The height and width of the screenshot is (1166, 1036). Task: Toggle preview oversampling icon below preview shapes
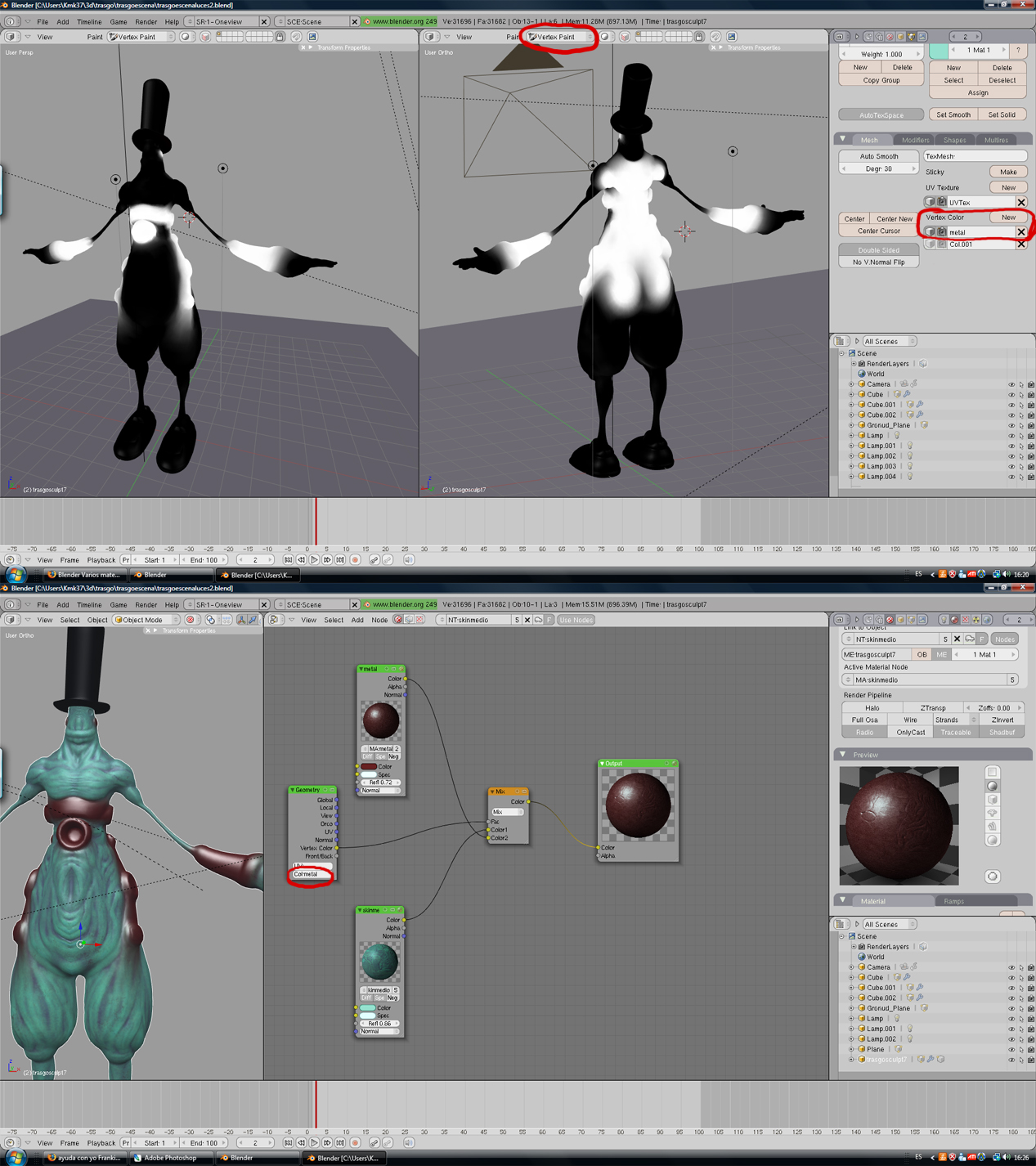(x=993, y=877)
